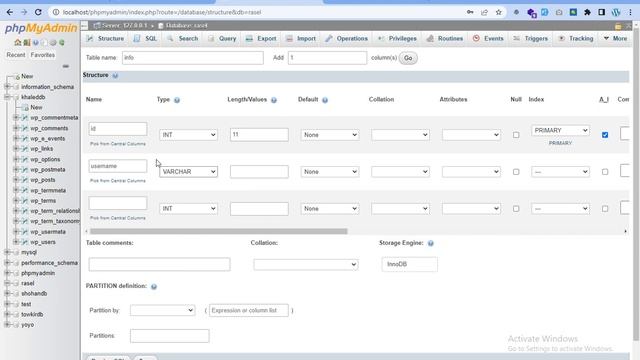Viewport: 640px width, 360px height.
Task: Toggle Null checkbox for id column
Action: pyautogui.click(x=516, y=135)
